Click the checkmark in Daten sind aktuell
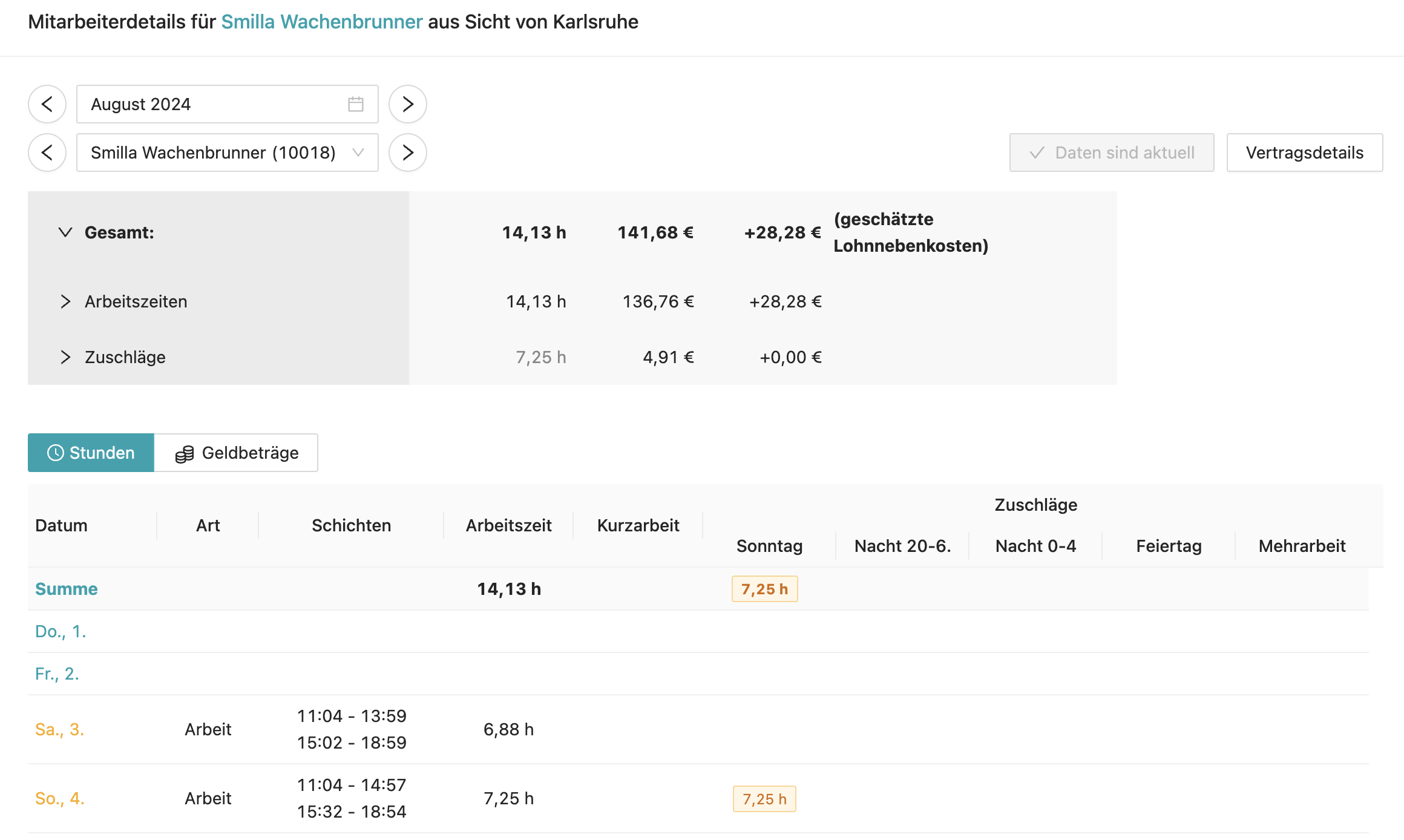The height and width of the screenshot is (840, 1404). coord(1037,153)
